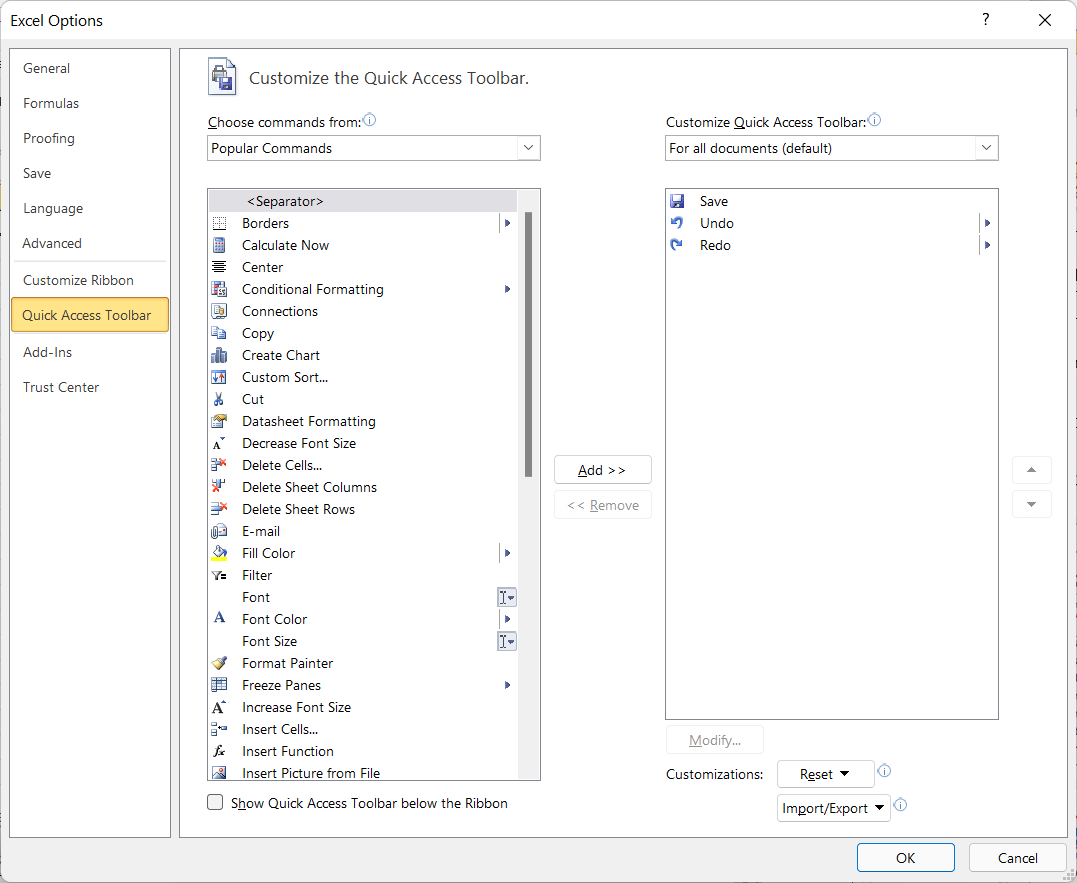Select the Cut scissors icon
The height and width of the screenshot is (883, 1077).
point(219,399)
